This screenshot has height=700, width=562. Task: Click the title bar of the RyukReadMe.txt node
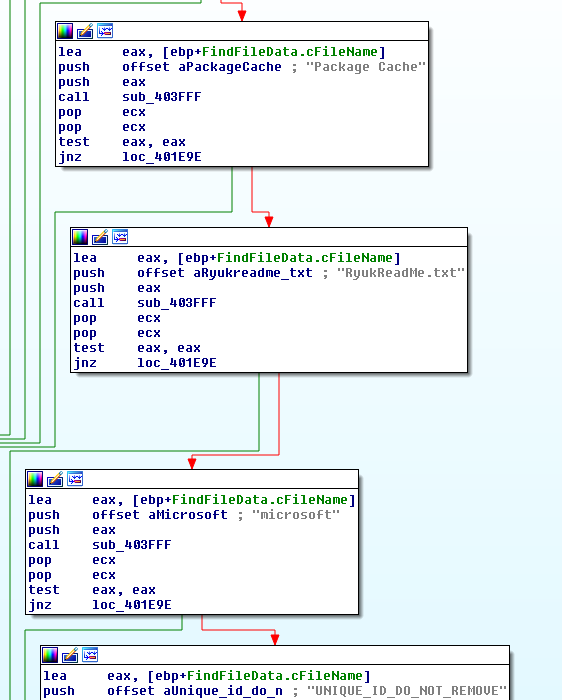(x=269, y=237)
